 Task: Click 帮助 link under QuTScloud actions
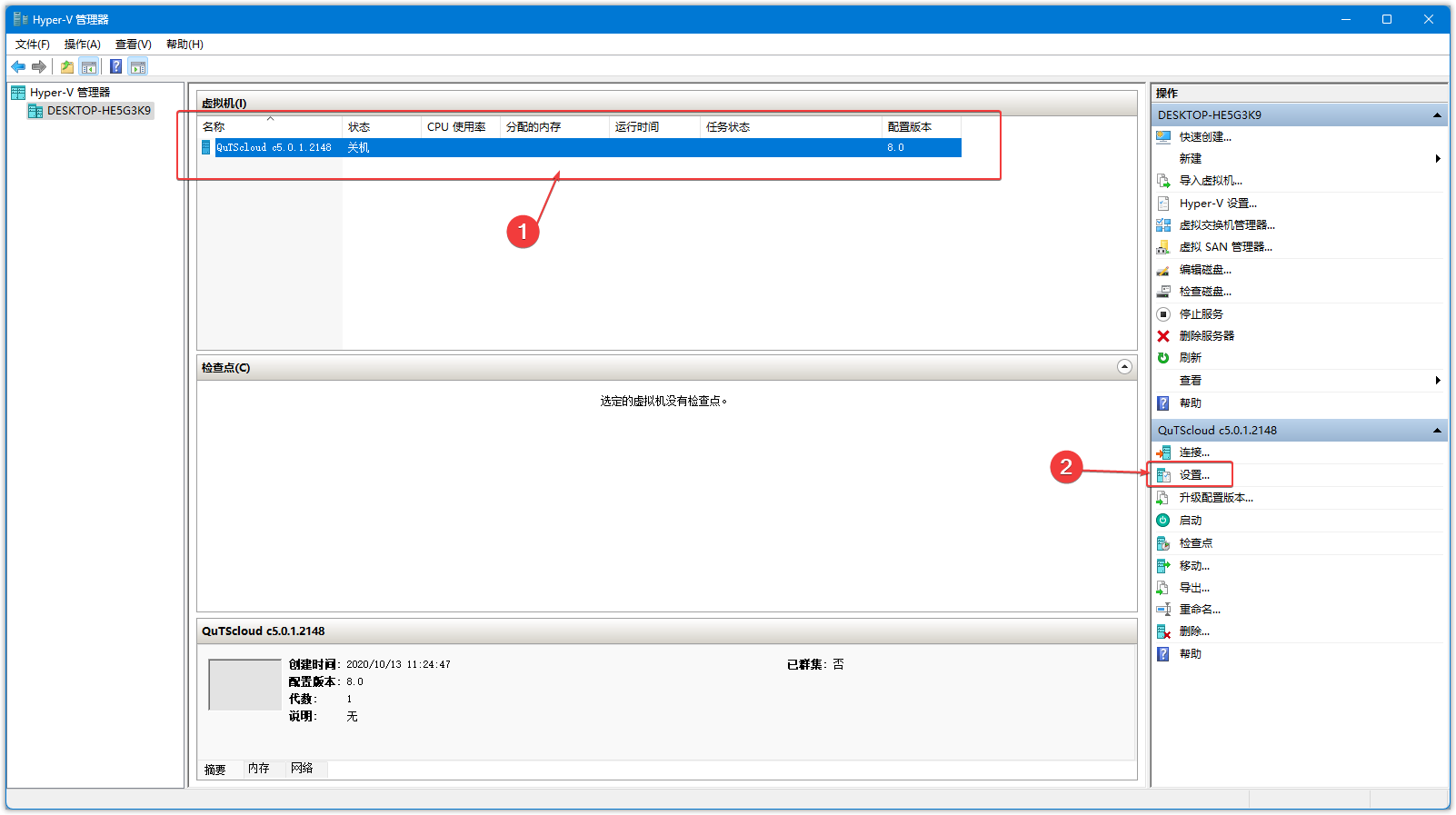click(1191, 654)
